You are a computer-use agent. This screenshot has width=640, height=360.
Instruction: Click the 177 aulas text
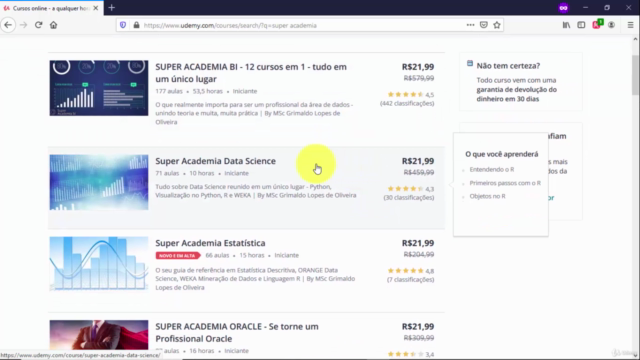click(x=169, y=91)
